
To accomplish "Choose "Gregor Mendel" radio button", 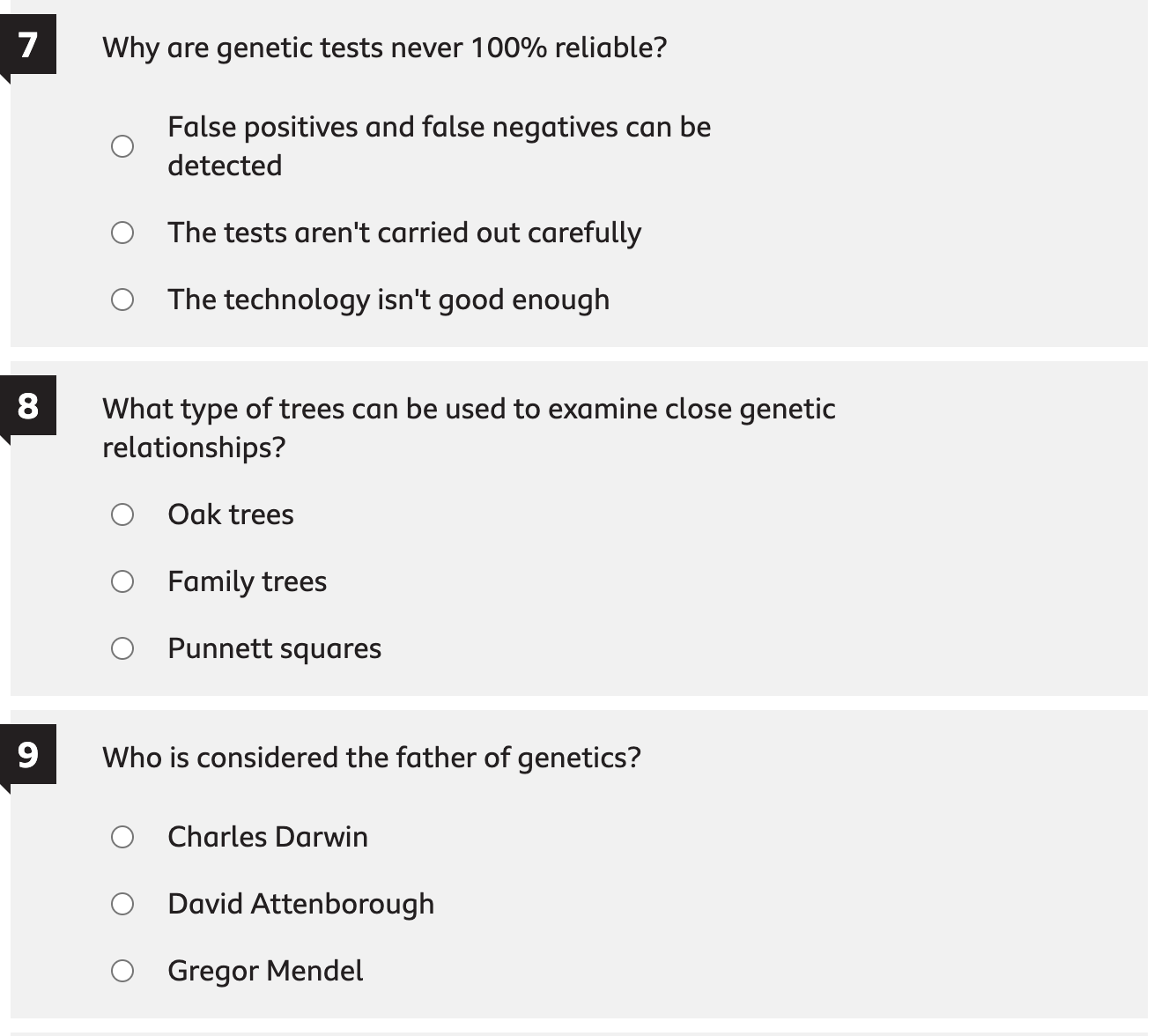I will coord(122,971).
